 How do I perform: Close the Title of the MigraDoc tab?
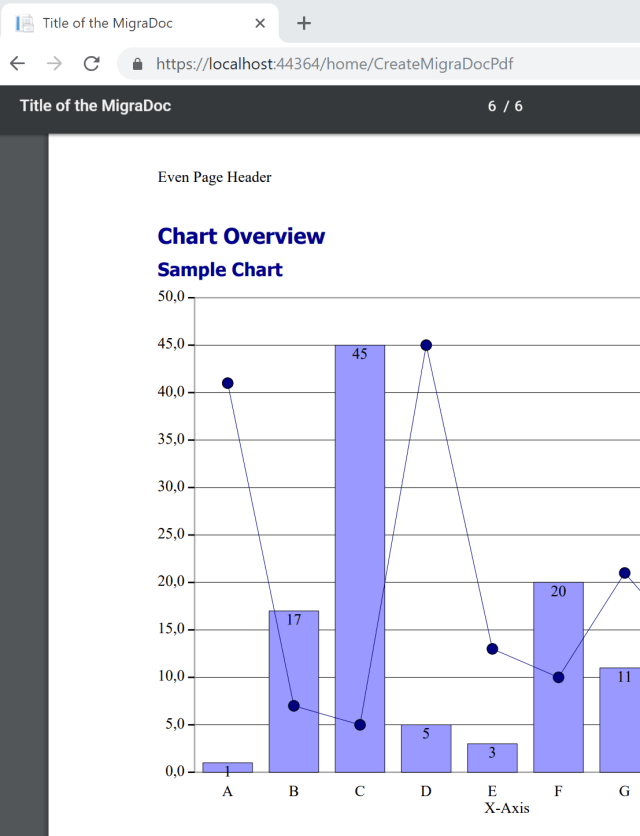pyautogui.click(x=260, y=23)
